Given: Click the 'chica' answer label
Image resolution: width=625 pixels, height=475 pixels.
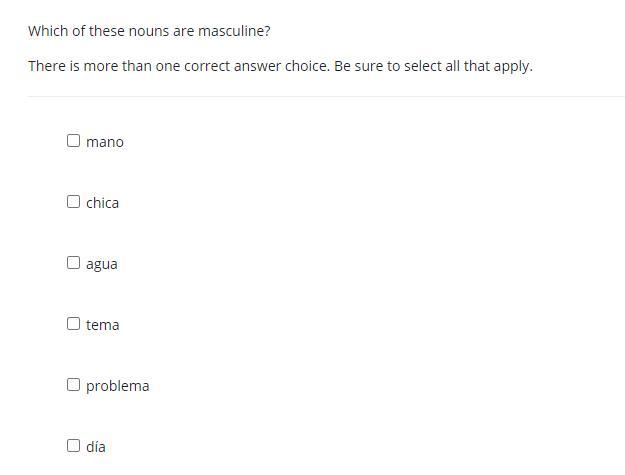Looking at the screenshot, I should (x=102, y=203).
